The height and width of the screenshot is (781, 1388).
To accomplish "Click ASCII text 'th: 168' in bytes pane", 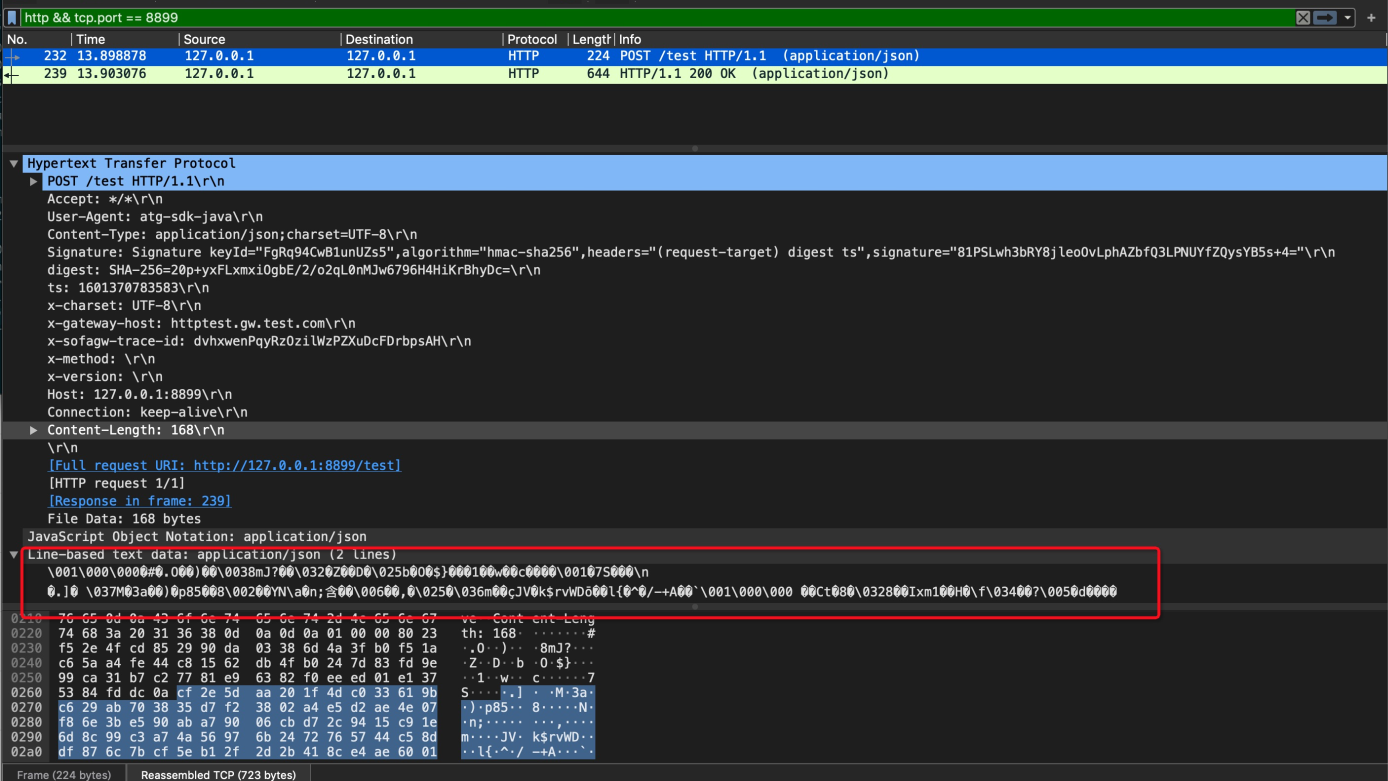I will coord(489,633).
